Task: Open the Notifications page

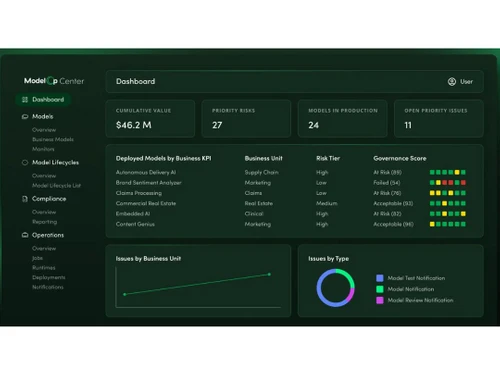Action: 48,287
